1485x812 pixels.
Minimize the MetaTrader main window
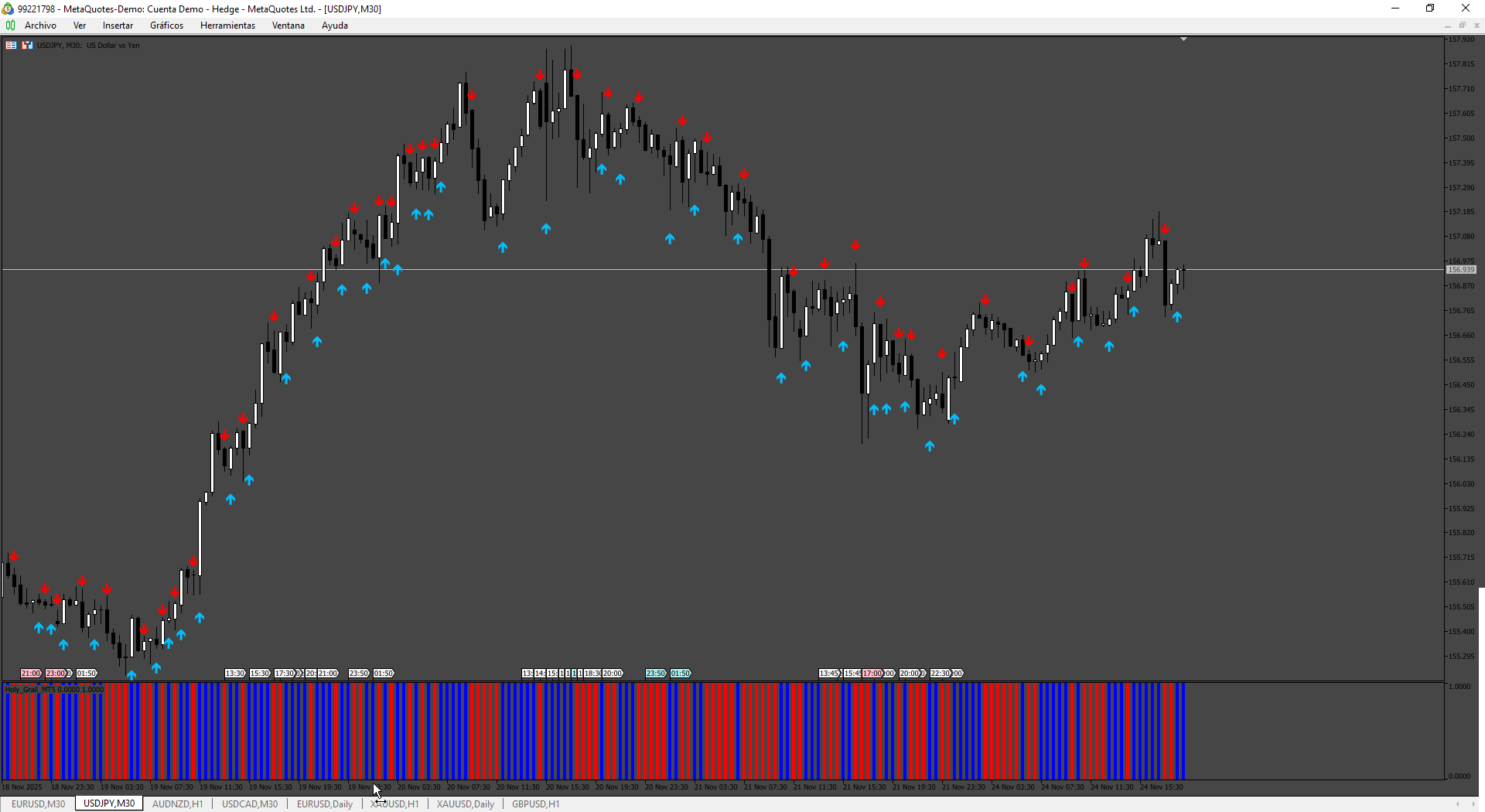point(1395,9)
